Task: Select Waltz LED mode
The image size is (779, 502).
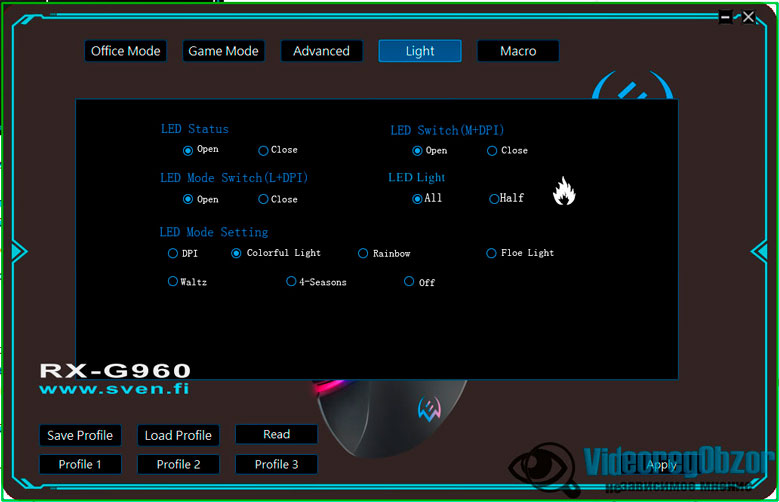Action: point(172,282)
